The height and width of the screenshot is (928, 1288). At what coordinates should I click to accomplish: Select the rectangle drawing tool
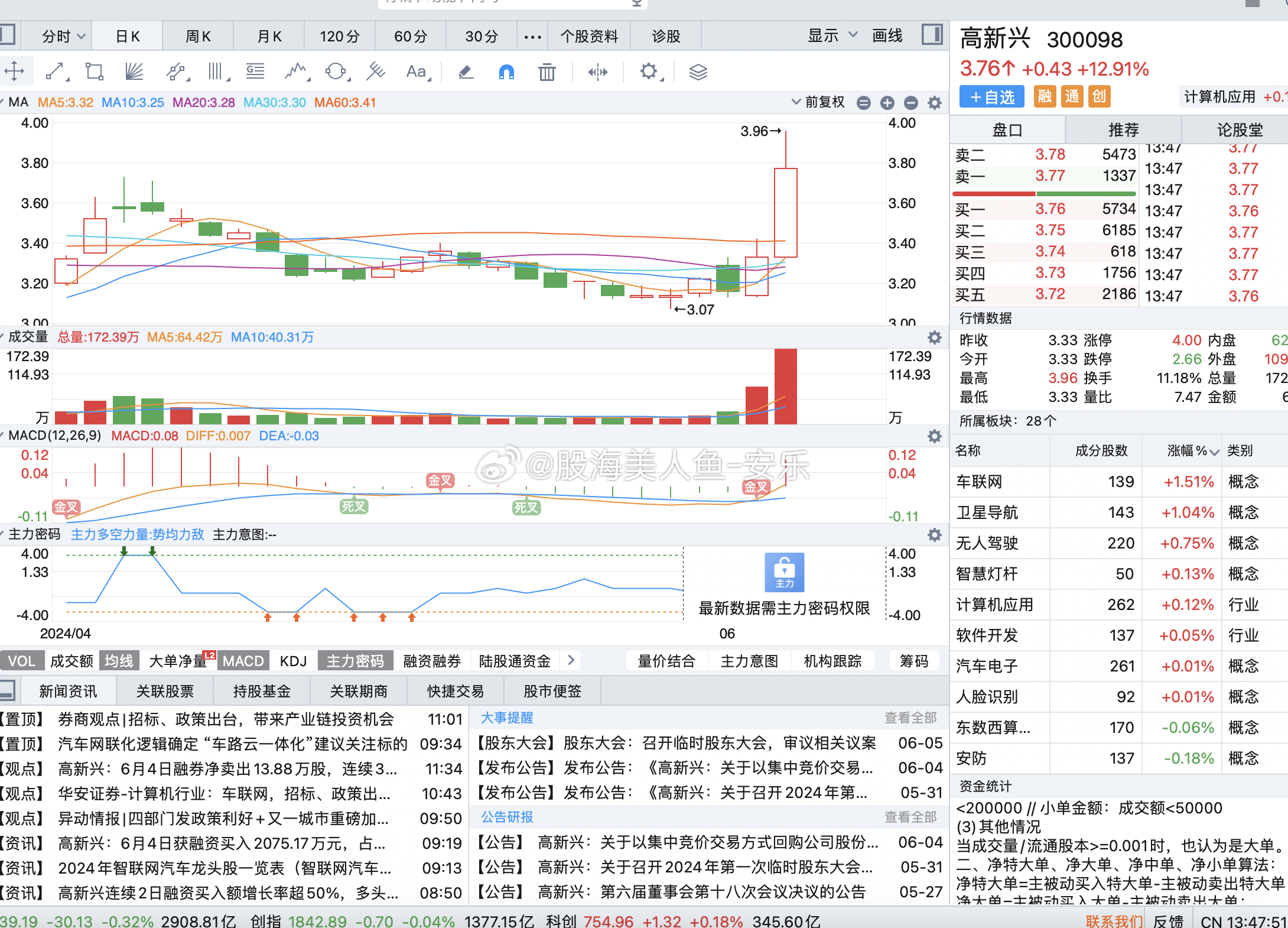[94, 72]
